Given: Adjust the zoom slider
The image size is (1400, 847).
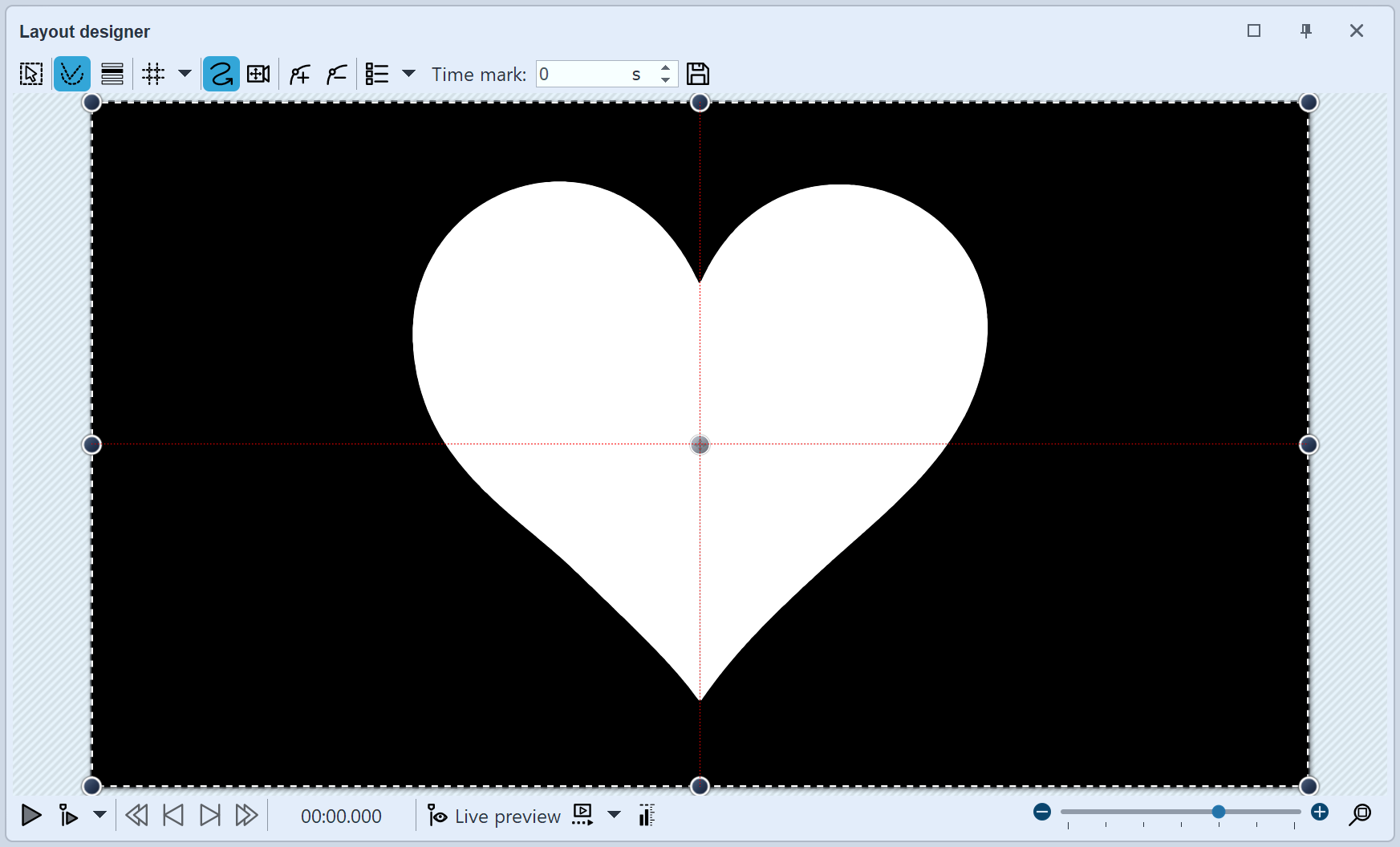Looking at the screenshot, I should pos(1218,812).
